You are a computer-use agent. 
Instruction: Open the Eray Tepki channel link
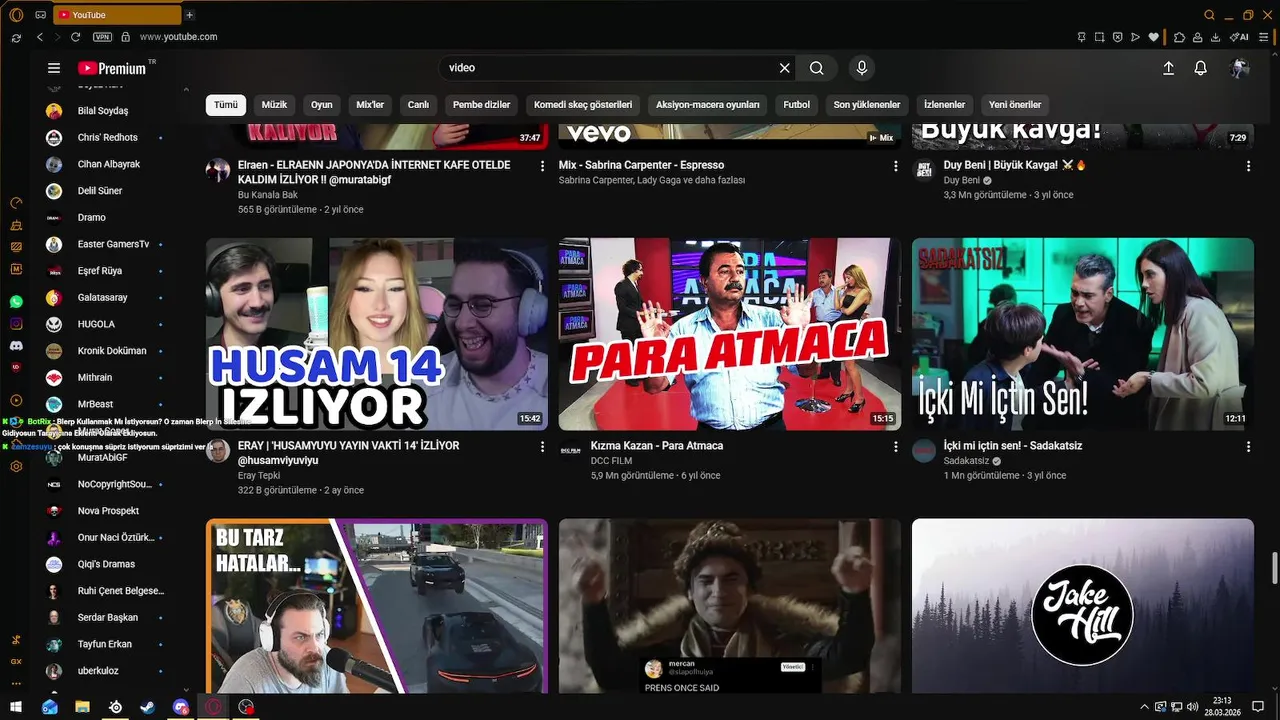[259, 476]
